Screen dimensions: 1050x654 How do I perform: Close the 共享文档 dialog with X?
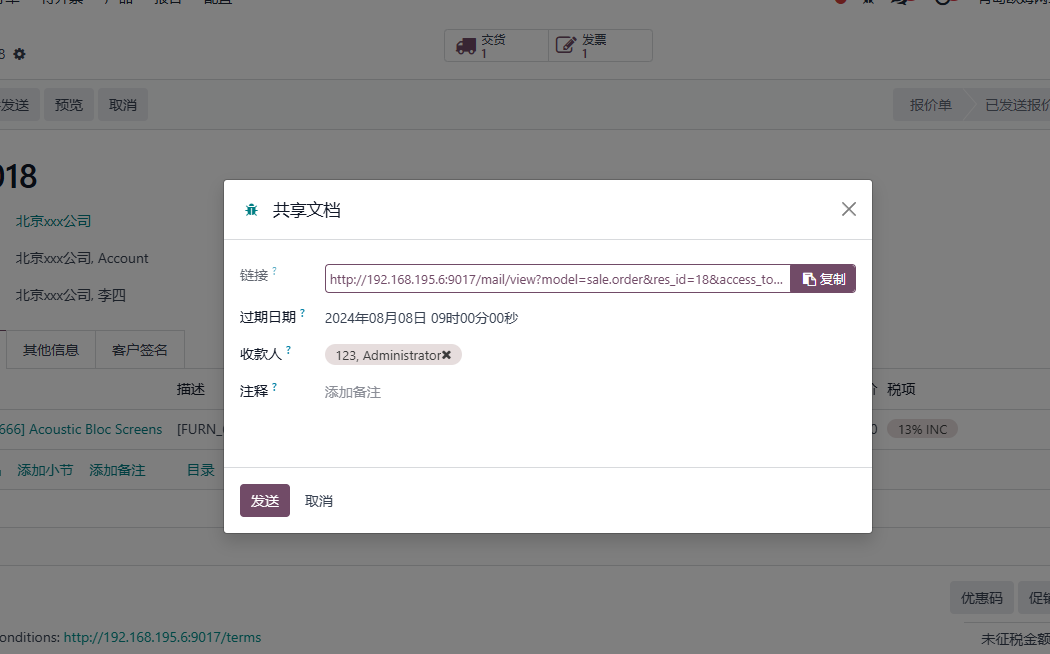(848, 209)
